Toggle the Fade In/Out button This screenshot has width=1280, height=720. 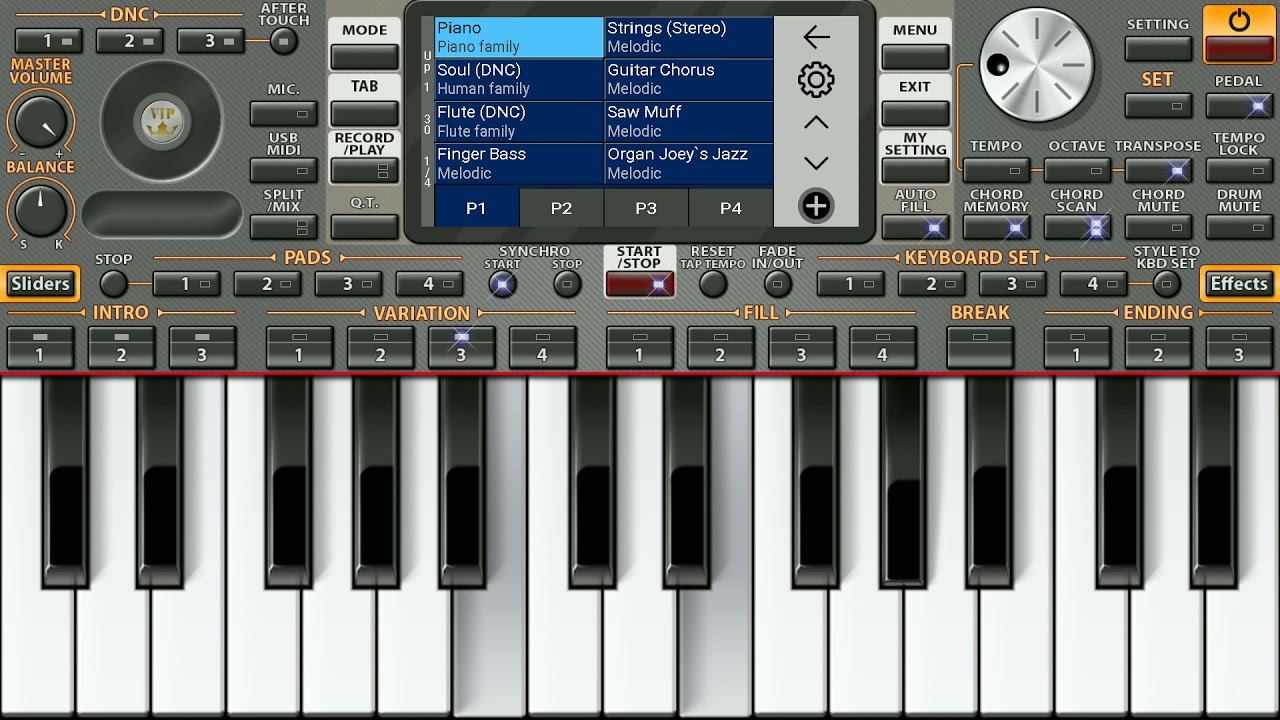point(777,284)
